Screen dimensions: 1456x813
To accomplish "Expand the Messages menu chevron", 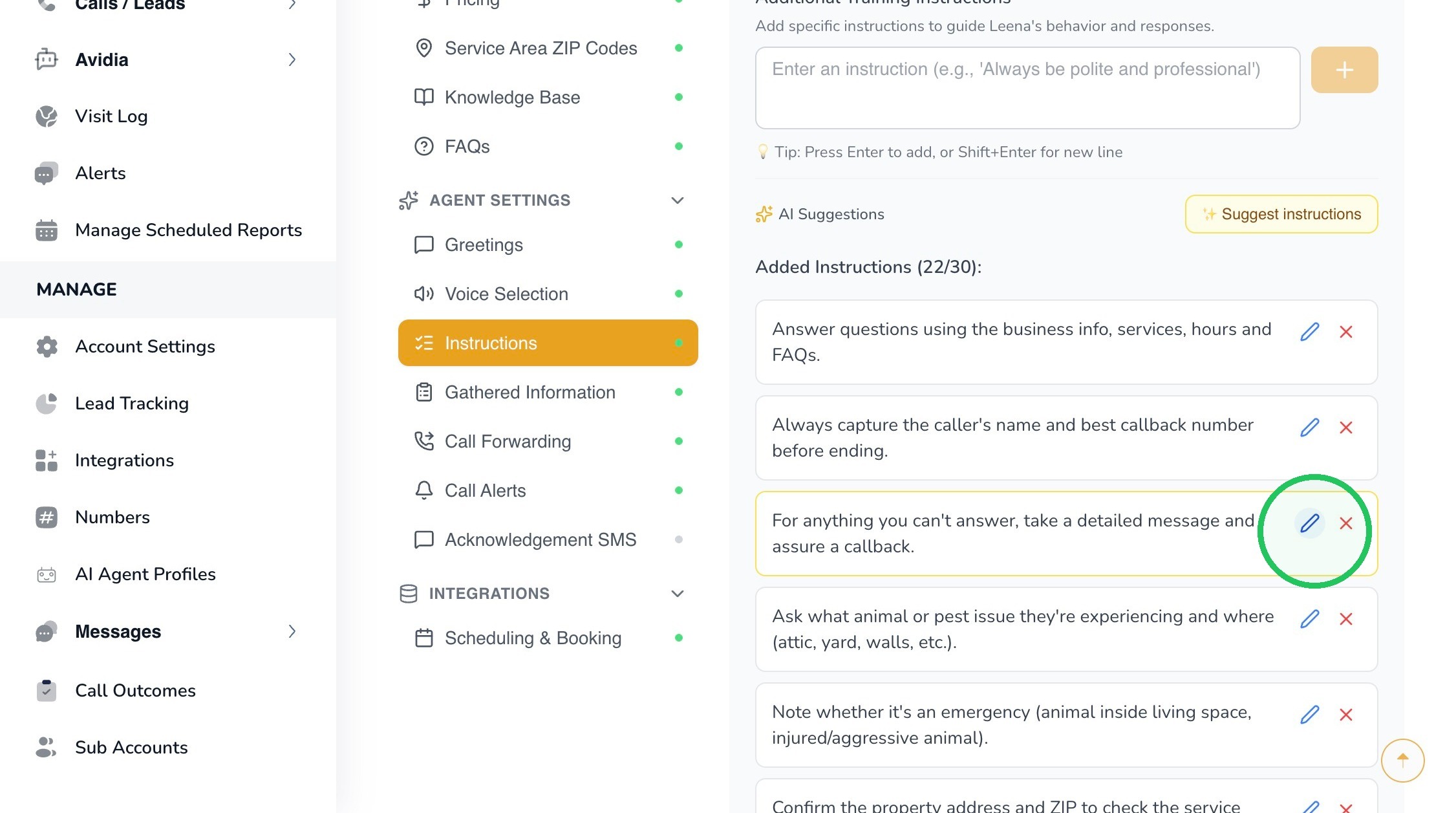I will (292, 631).
